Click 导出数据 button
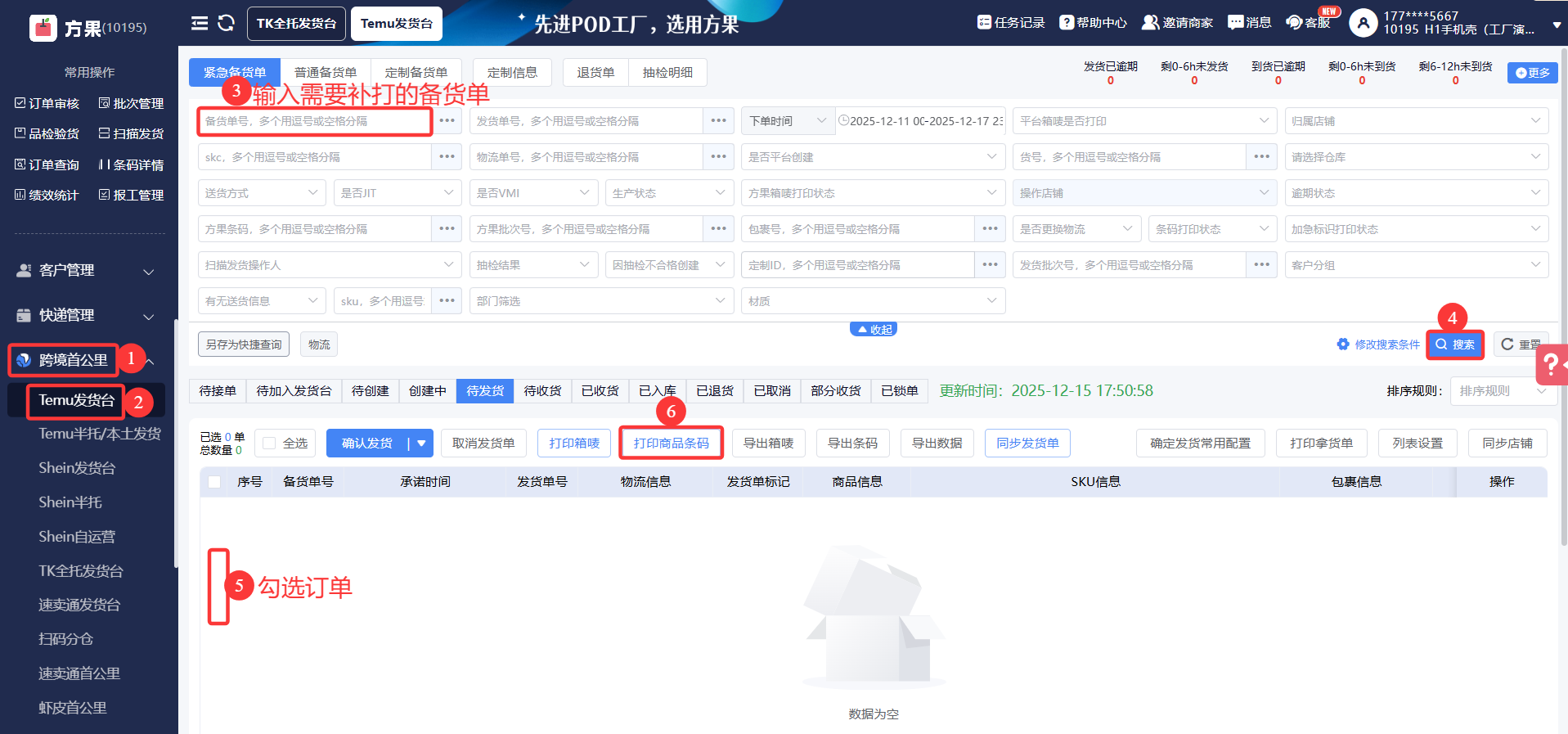 937,444
